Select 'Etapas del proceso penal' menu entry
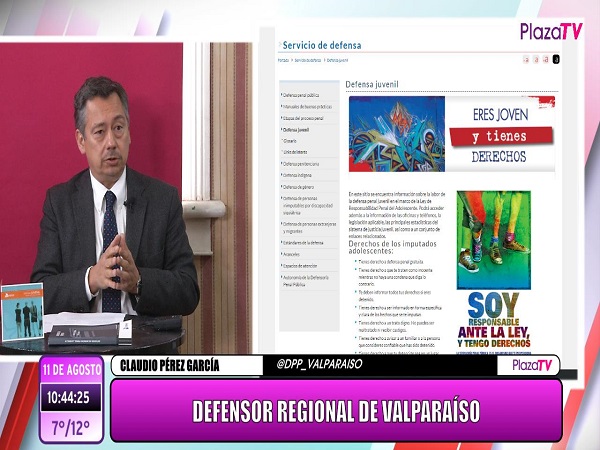Image resolution: width=600 pixels, height=450 pixels. point(303,118)
